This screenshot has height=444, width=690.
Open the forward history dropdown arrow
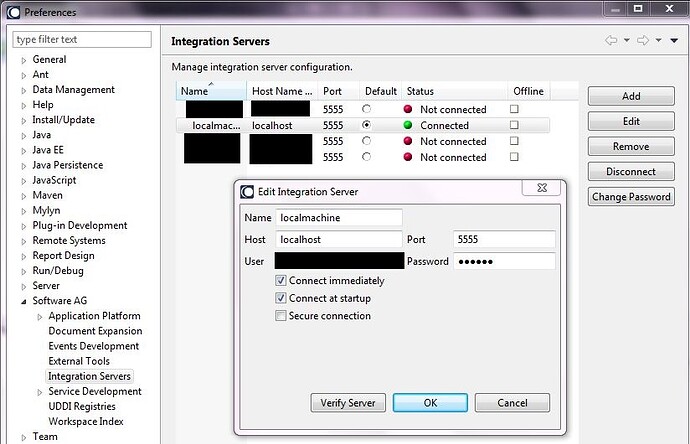[658, 40]
